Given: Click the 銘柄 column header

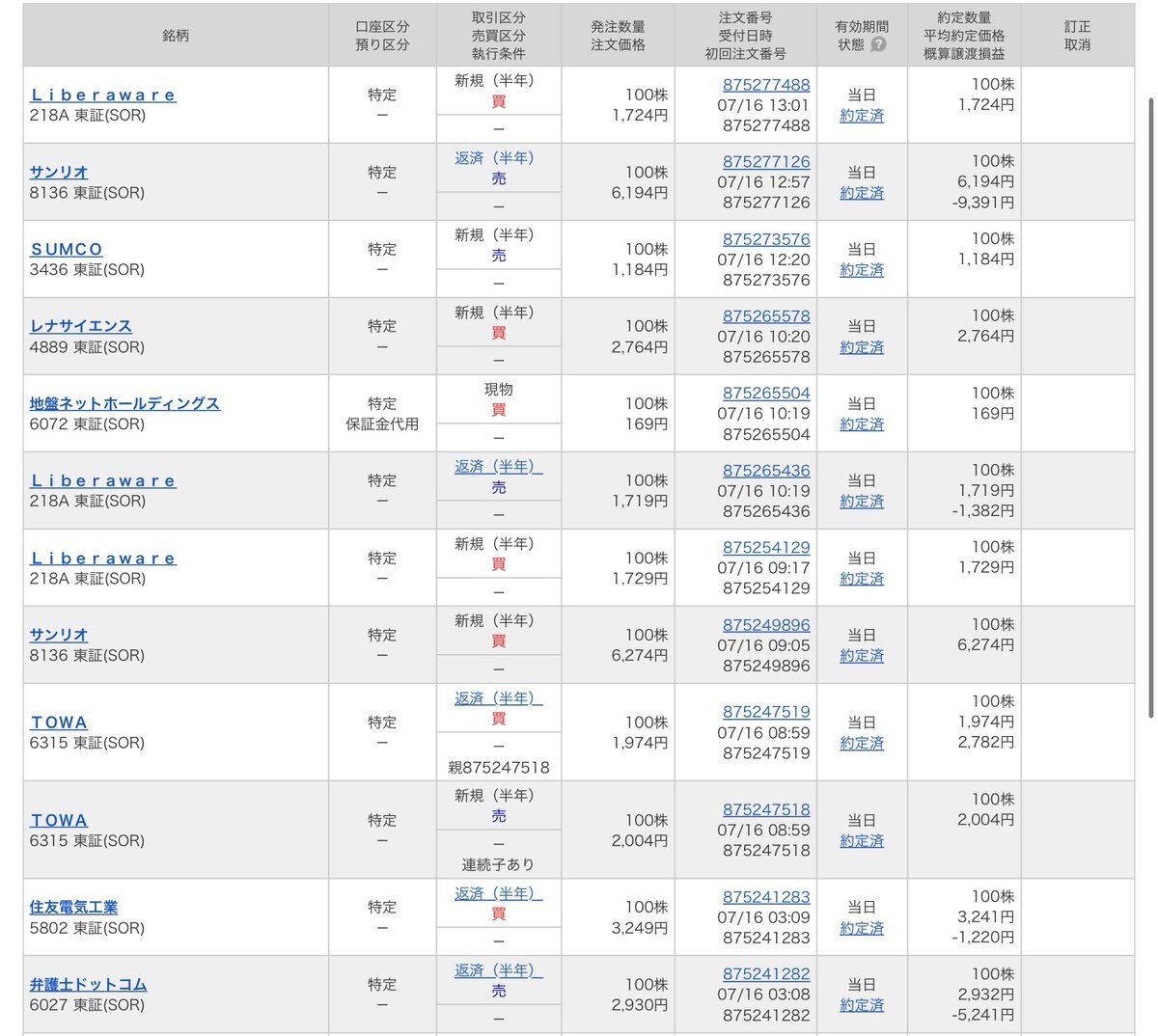Looking at the screenshot, I should pyautogui.click(x=176, y=35).
